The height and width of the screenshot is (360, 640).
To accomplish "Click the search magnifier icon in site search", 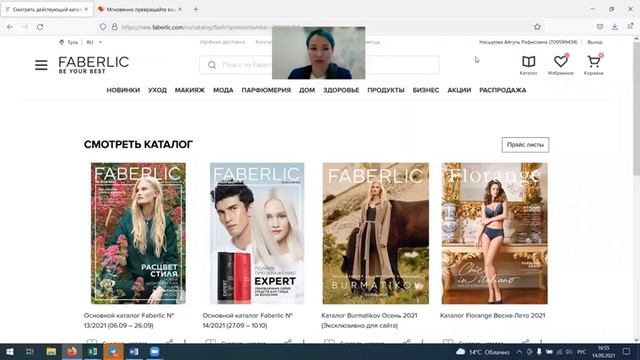I will click(212, 65).
